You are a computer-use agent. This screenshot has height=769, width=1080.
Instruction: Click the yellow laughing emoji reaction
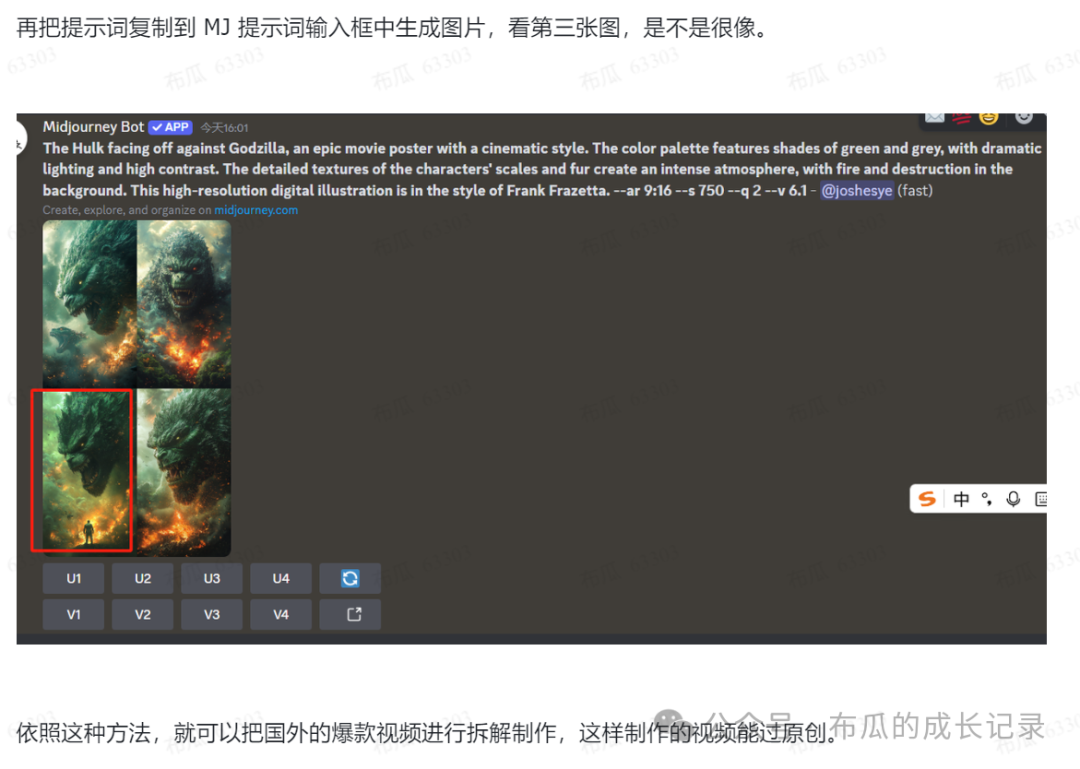(x=989, y=118)
